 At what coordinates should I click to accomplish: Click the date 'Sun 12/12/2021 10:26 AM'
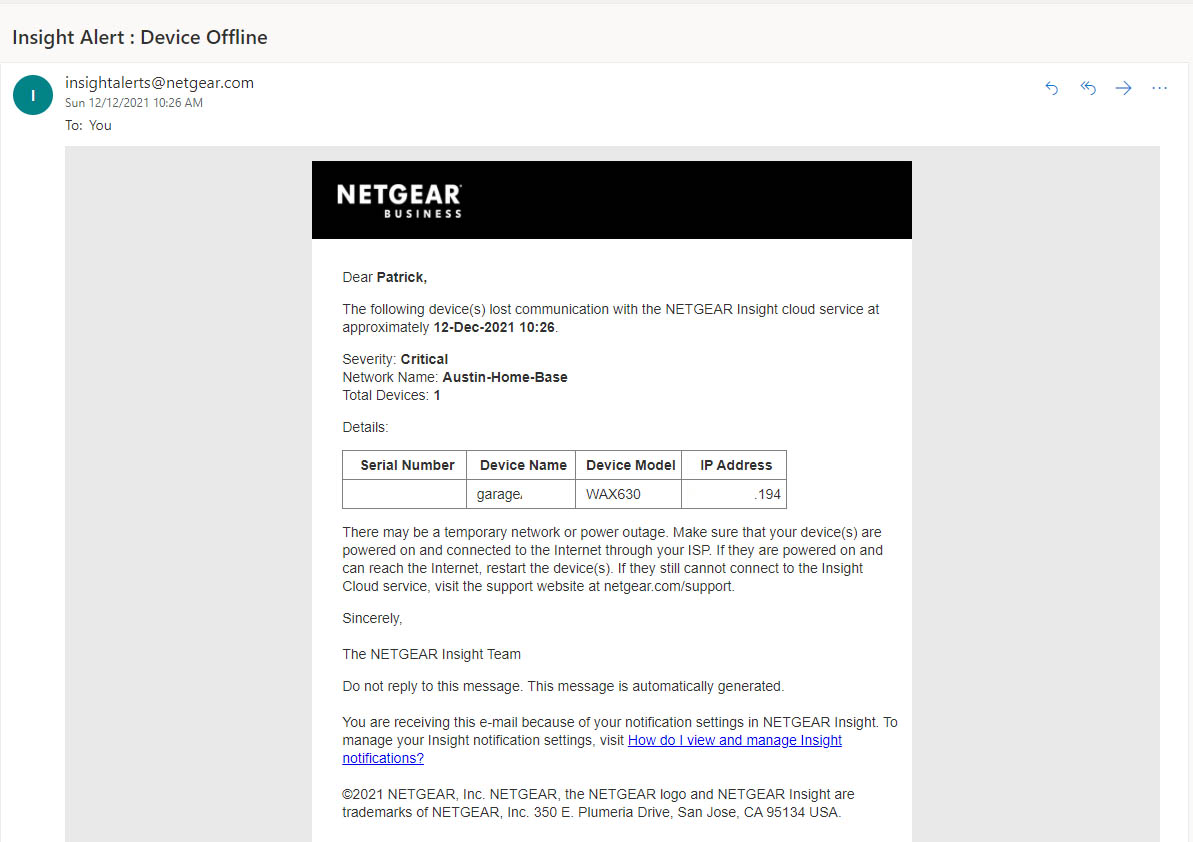(134, 103)
